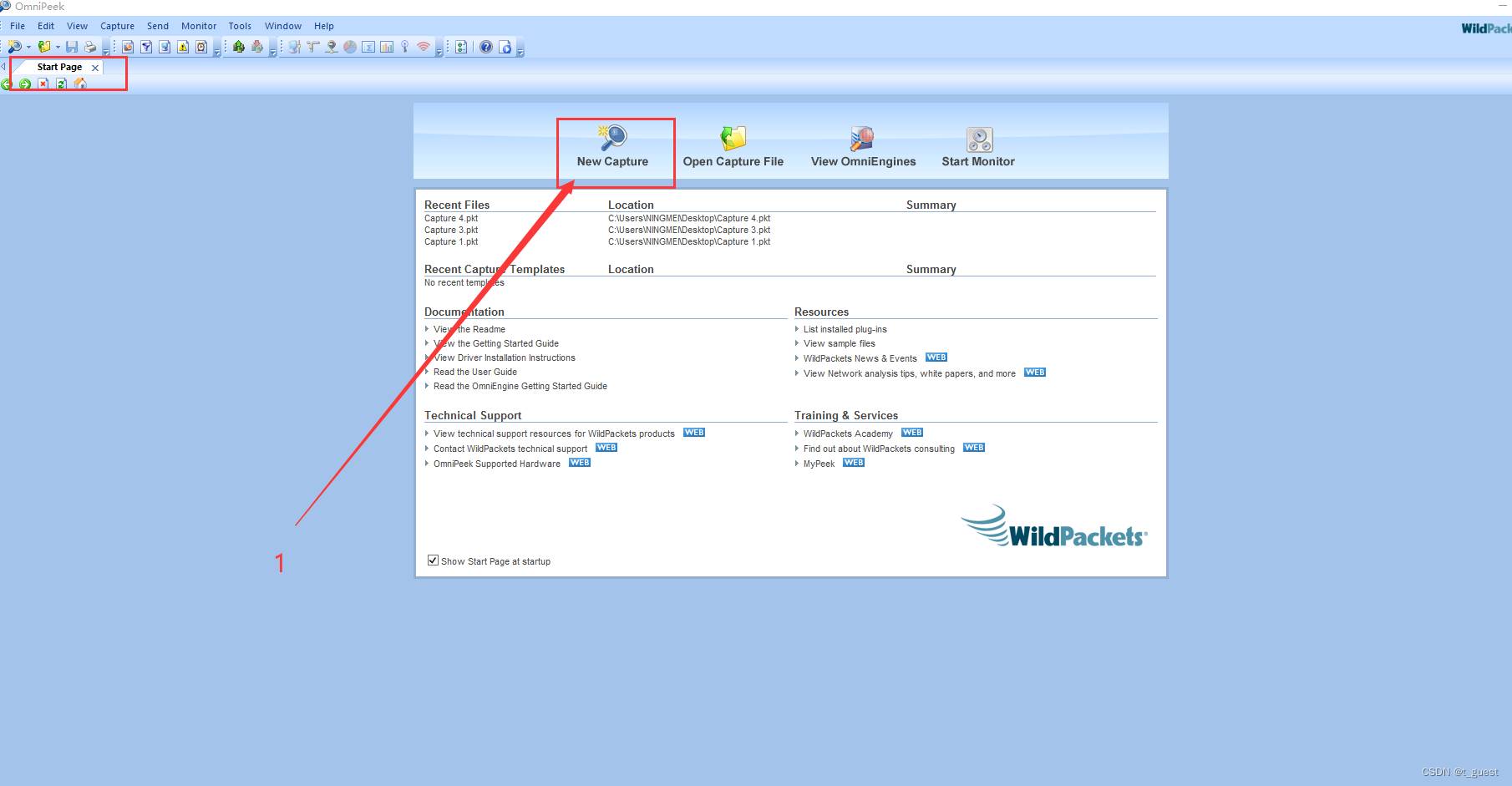Screen dimensions: 1512x786
Task: Open the Monitor menu
Action: point(199,26)
